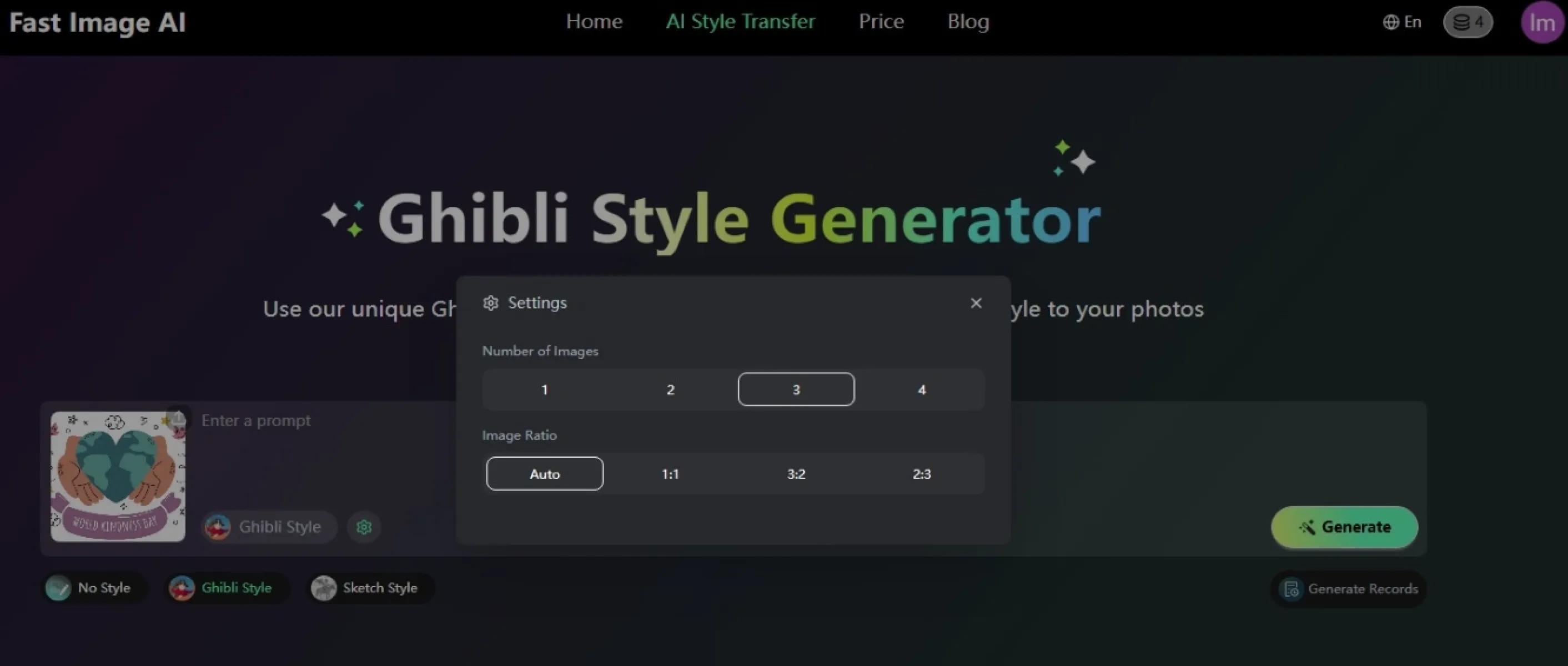Set number of images to 4
Viewport: 1568px width, 666px height.
pyautogui.click(x=921, y=390)
